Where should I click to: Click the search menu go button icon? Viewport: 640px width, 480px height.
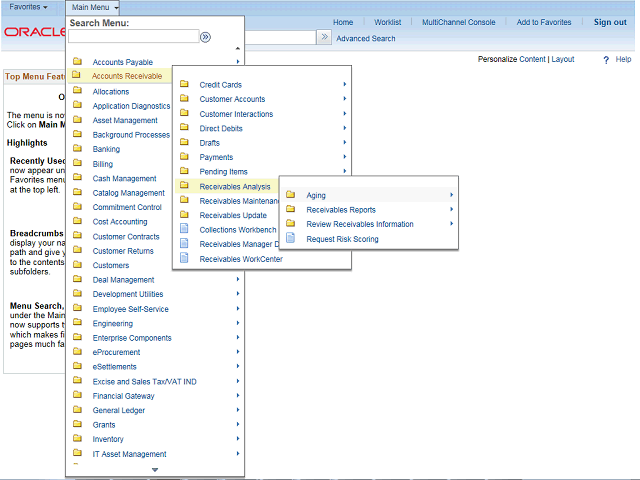205,37
